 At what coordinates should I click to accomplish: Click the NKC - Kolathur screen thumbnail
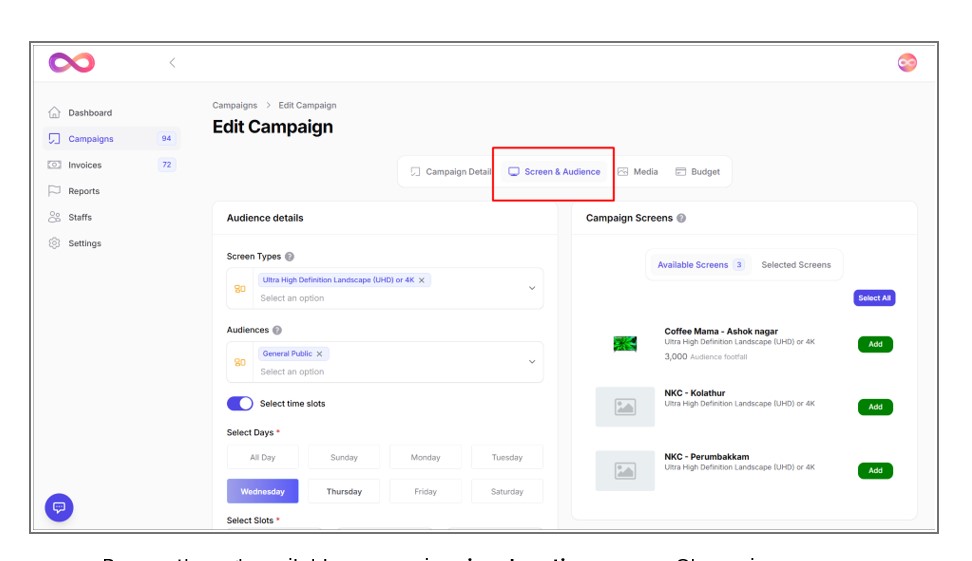(625, 407)
